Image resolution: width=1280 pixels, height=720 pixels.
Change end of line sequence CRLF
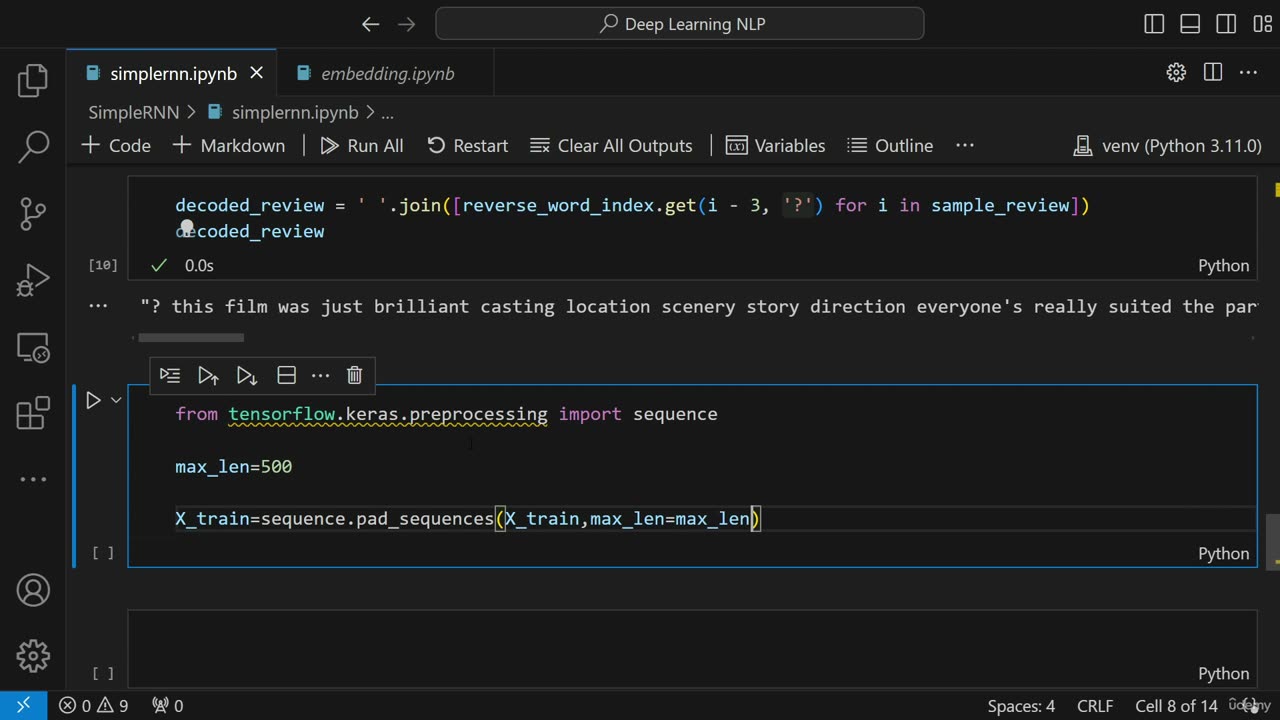(x=1095, y=706)
